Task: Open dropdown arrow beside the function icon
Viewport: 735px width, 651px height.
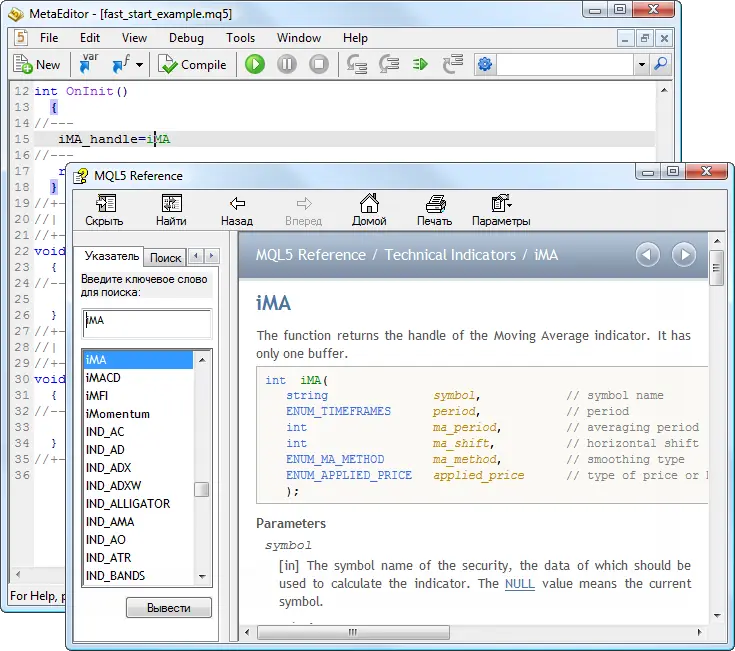Action: point(139,65)
